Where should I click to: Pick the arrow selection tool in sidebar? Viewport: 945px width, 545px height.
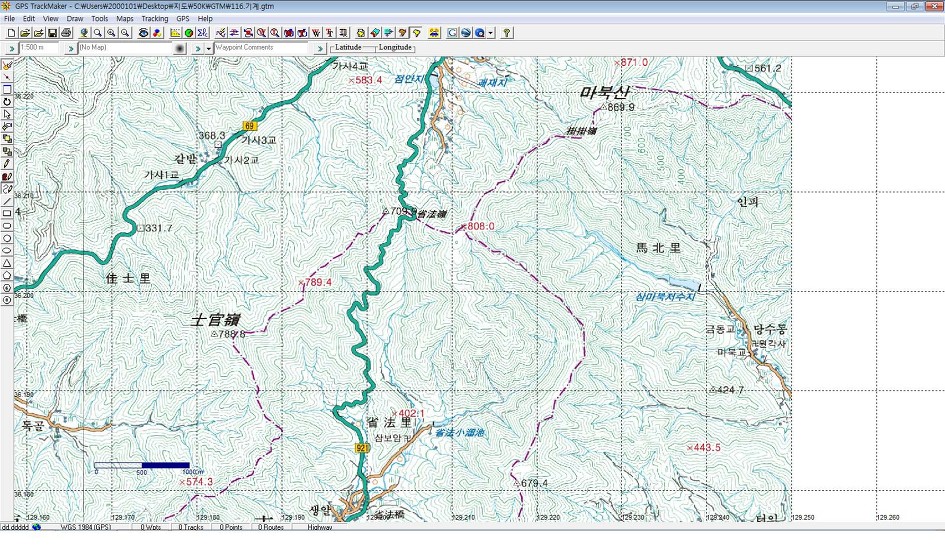pos(7,115)
